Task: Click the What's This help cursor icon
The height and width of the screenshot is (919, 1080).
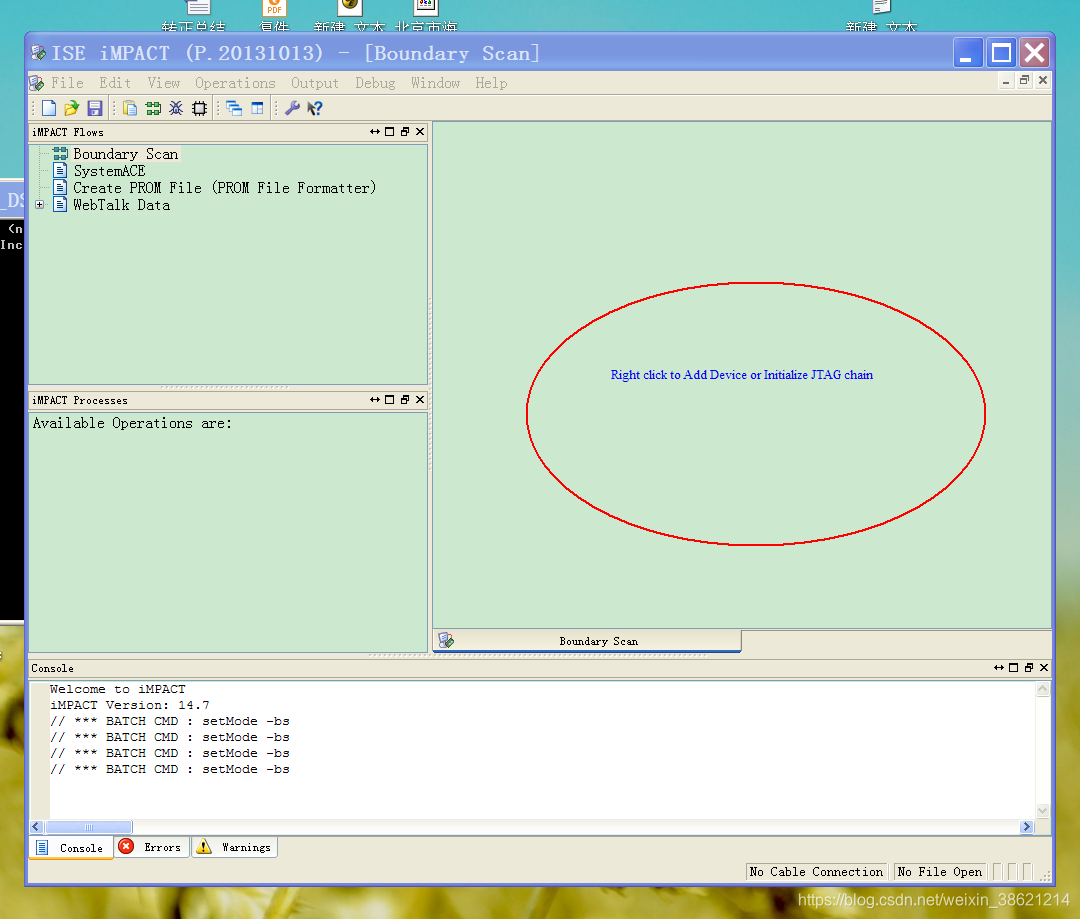Action: click(315, 108)
